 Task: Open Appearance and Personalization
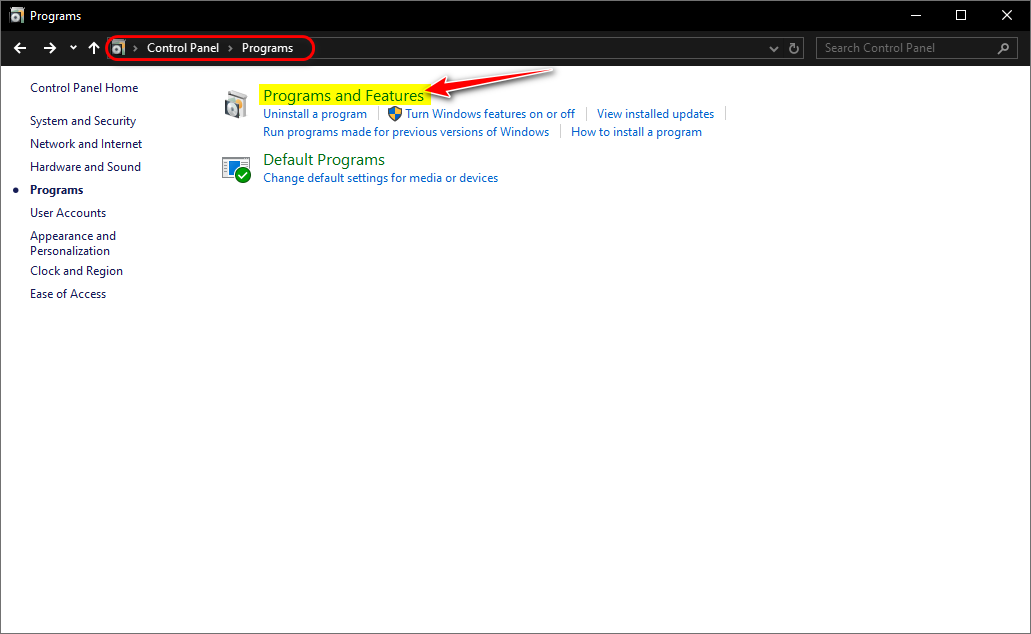tap(73, 243)
